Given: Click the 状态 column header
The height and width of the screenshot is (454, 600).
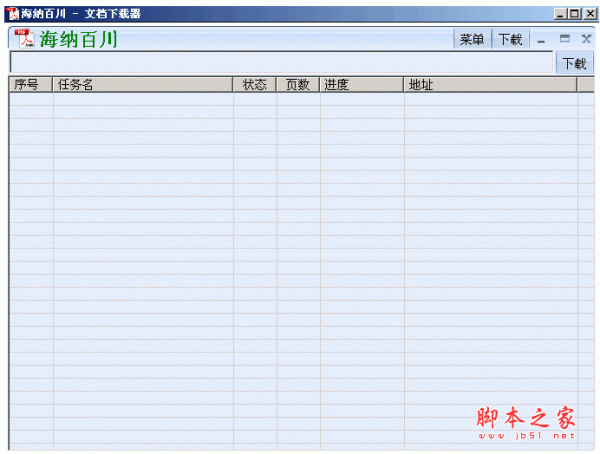Looking at the screenshot, I should [254, 85].
